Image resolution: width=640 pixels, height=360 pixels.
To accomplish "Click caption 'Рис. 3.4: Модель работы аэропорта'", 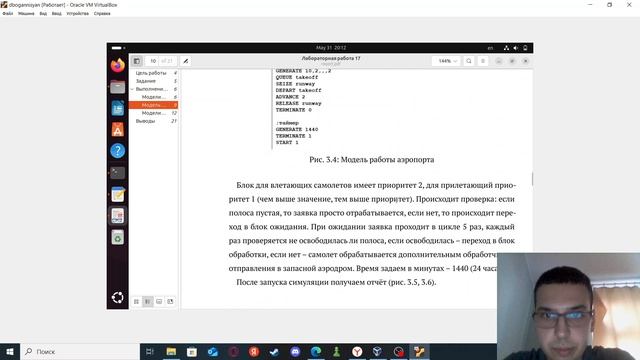I will [371, 160].
